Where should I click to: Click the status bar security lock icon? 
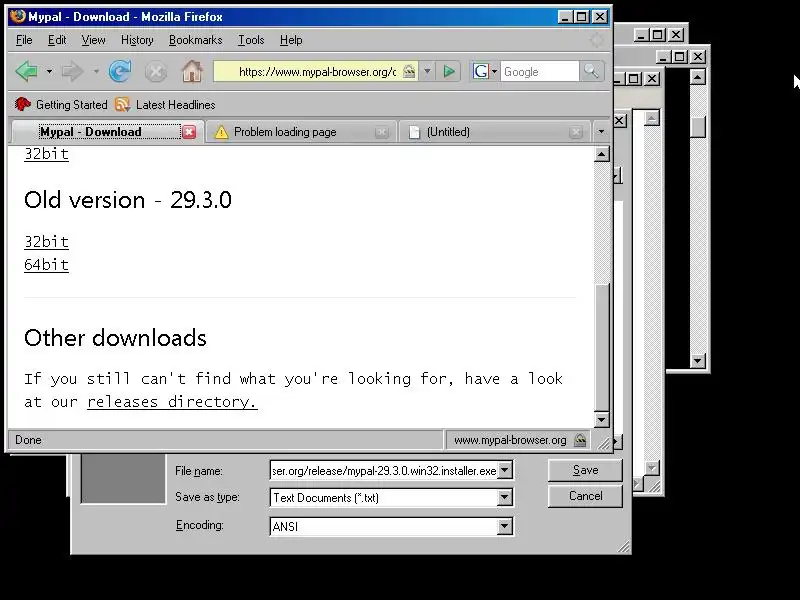pyautogui.click(x=580, y=440)
